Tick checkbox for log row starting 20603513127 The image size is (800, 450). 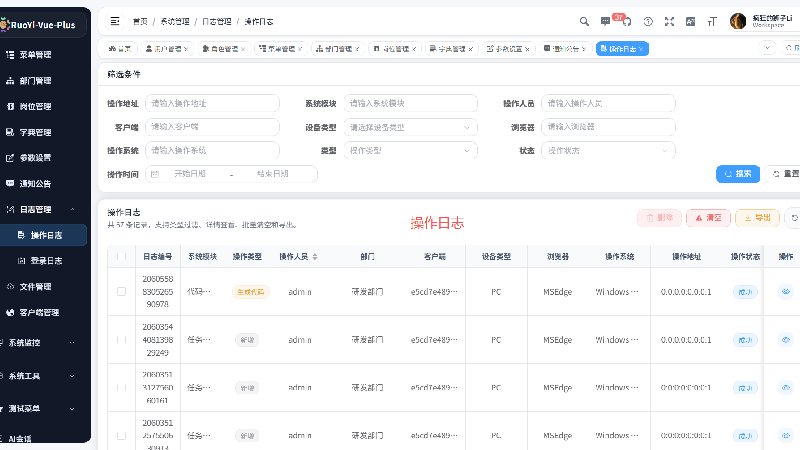[x=121, y=388]
